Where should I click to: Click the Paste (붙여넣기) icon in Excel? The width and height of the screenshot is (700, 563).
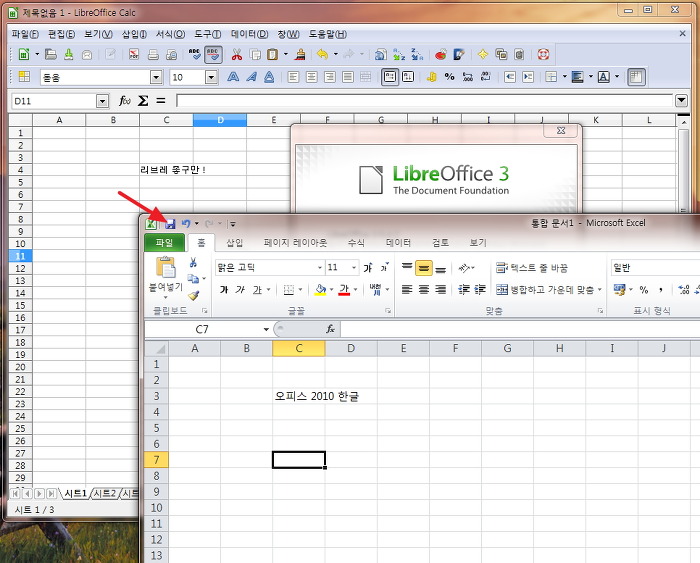point(166,267)
